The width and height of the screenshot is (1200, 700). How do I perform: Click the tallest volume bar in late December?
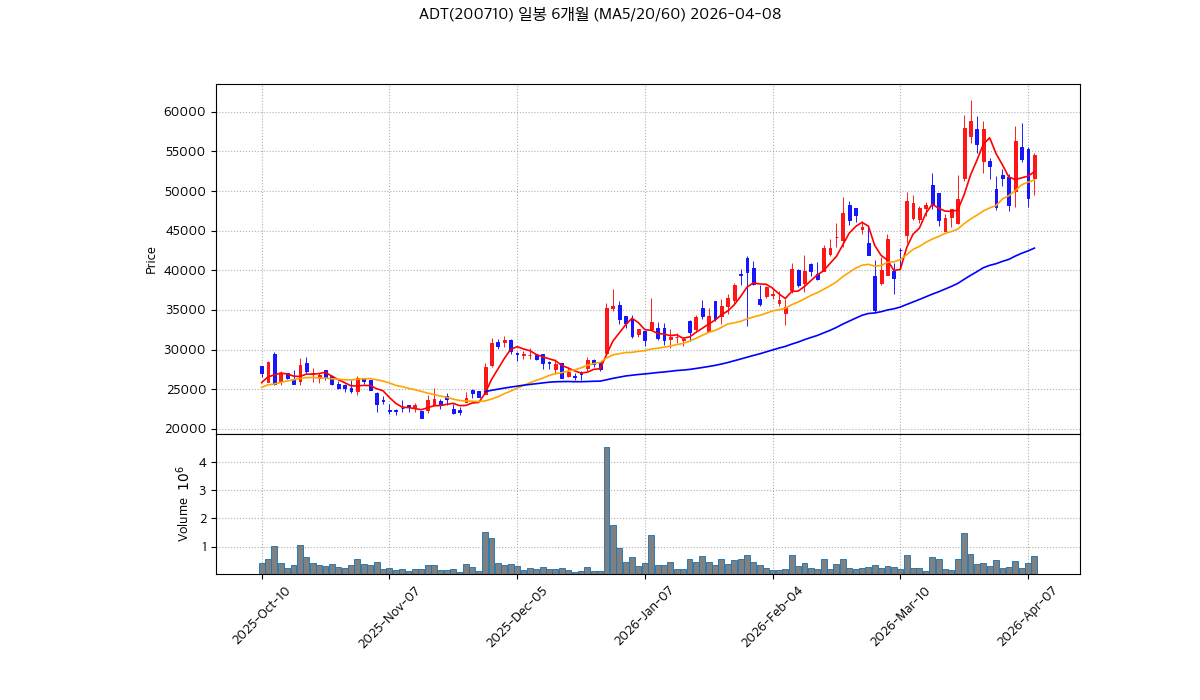(607, 510)
